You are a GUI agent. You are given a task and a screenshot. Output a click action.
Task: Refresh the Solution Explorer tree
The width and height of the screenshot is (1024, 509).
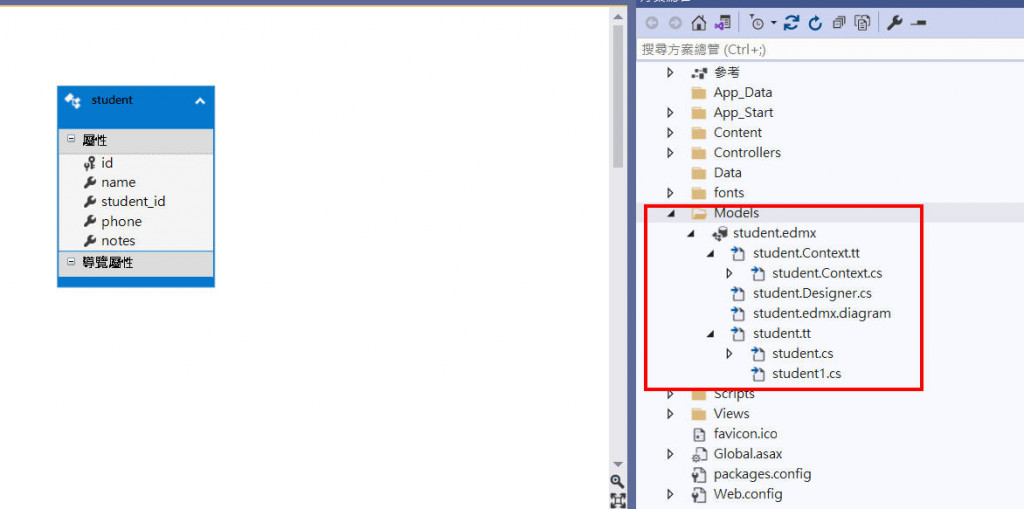pyautogui.click(x=814, y=24)
